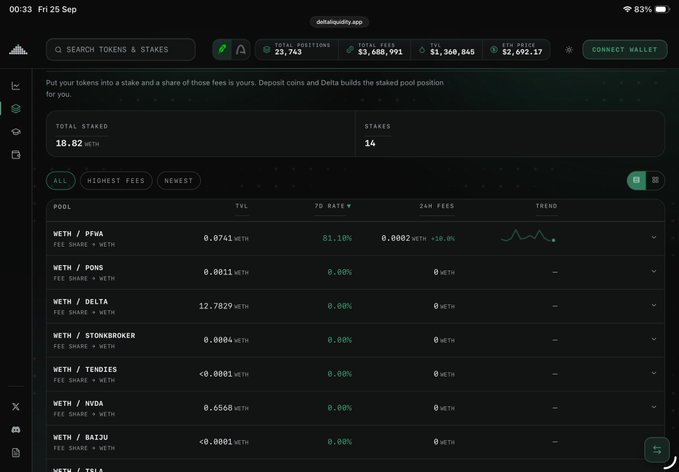
Task: Select the Newest filter tab
Action: click(178, 181)
